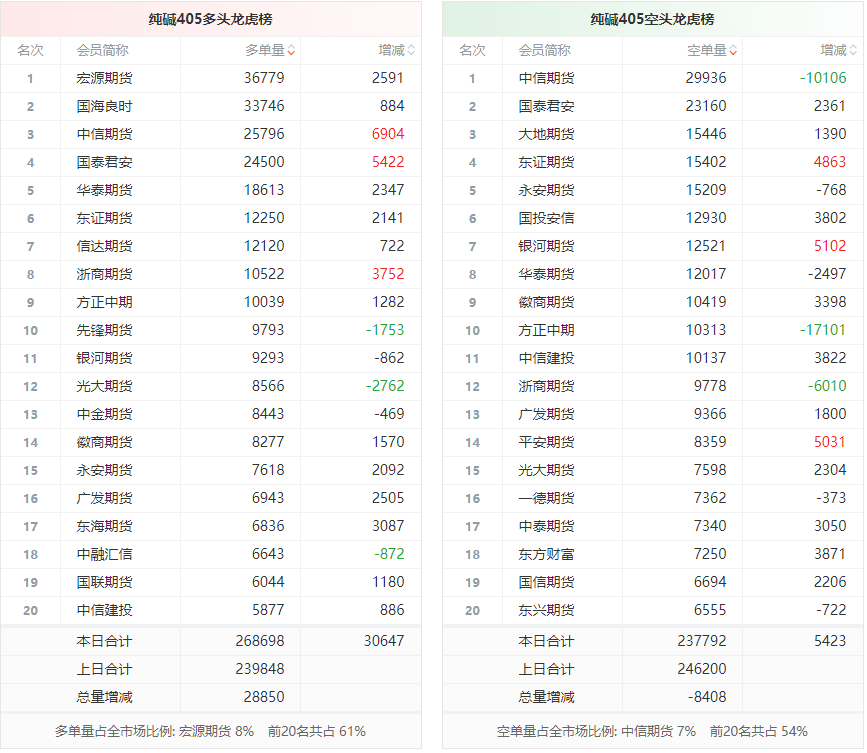The width and height of the screenshot is (867, 753).
Task: Click short total change -8408
Action: click(707, 697)
